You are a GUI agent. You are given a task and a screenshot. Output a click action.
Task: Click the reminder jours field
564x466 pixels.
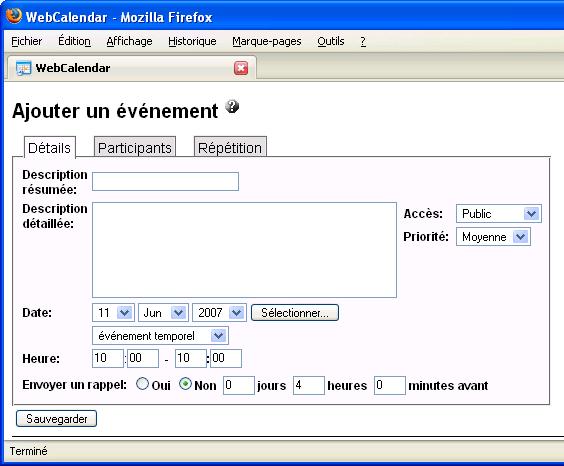tap(239, 385)
